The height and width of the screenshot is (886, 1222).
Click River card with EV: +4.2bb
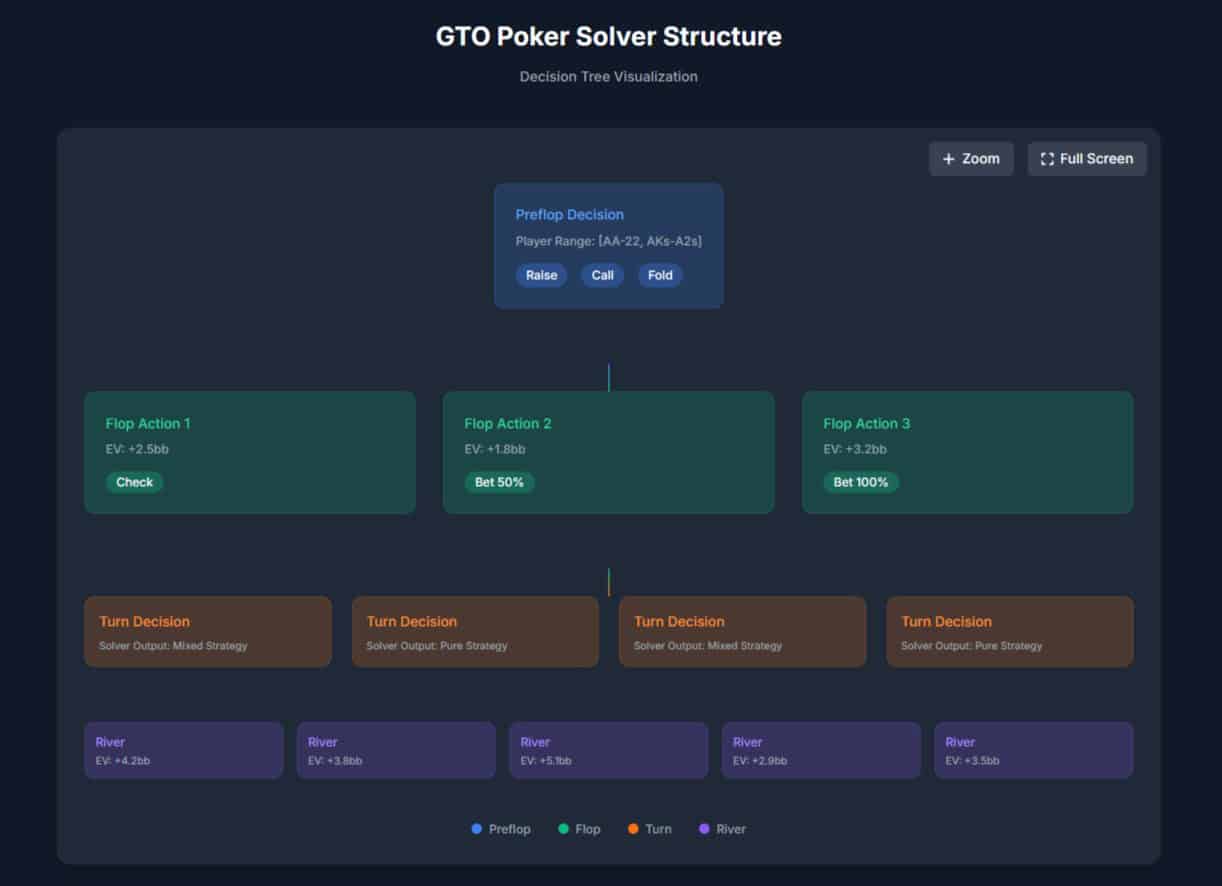(x=184, y=750)
